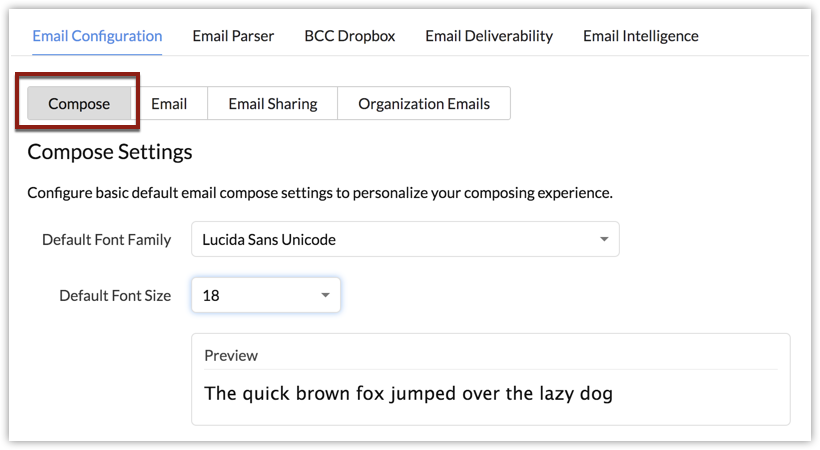Click the compose settings description text
The image size is (820, 450).
pyautogui.click(x=320, y=193)
